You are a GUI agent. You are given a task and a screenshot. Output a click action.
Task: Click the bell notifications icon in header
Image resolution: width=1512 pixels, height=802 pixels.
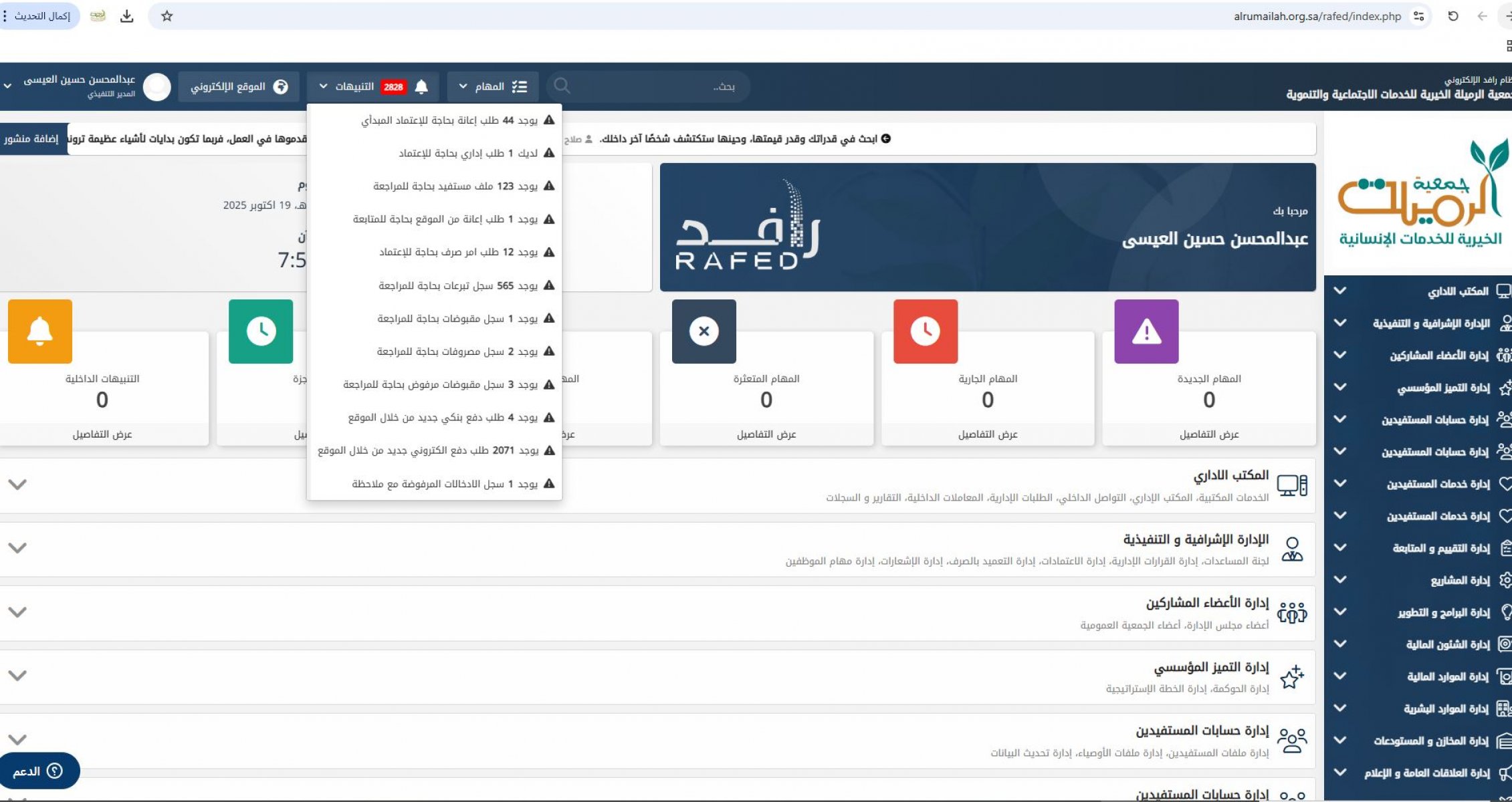[x=421, y=87]
